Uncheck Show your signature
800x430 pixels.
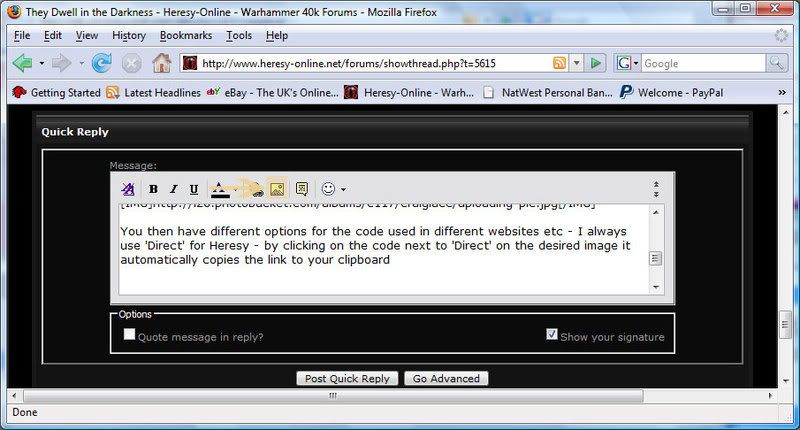(x=552, y=334)
